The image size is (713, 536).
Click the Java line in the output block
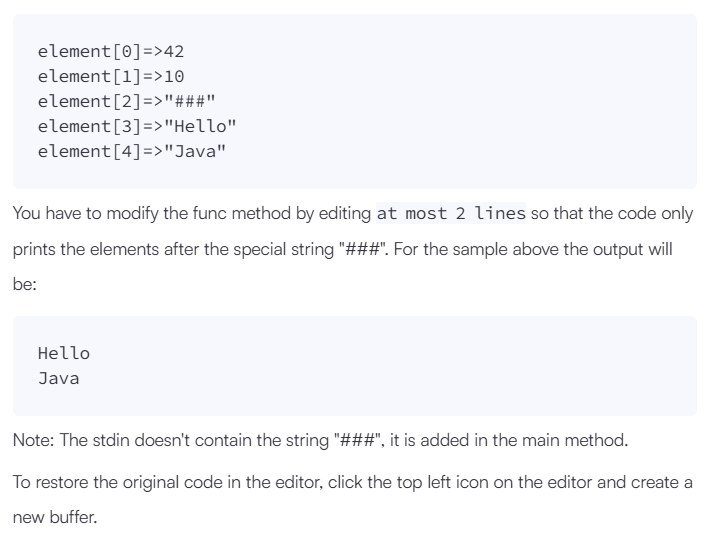58,378
